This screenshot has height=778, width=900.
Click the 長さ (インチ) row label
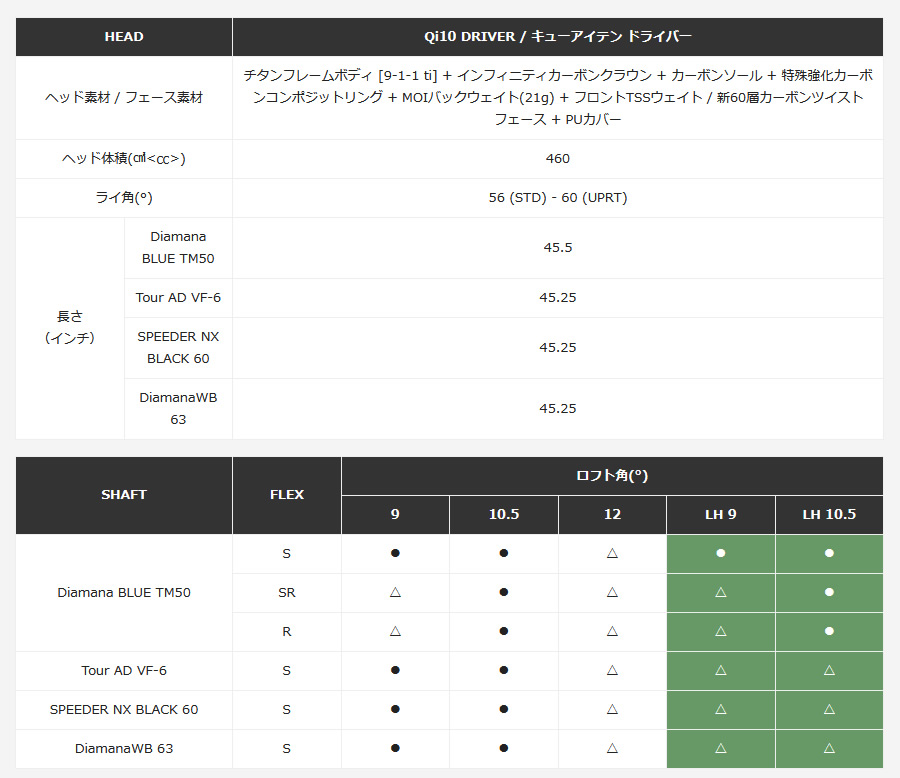70,327
